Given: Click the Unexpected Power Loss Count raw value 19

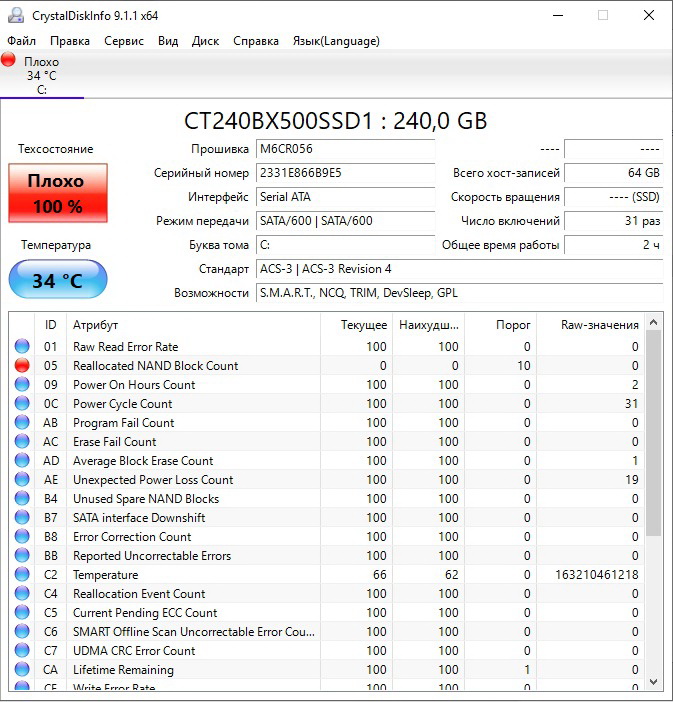Looking at the screenshot, I should tap(632, 479).
